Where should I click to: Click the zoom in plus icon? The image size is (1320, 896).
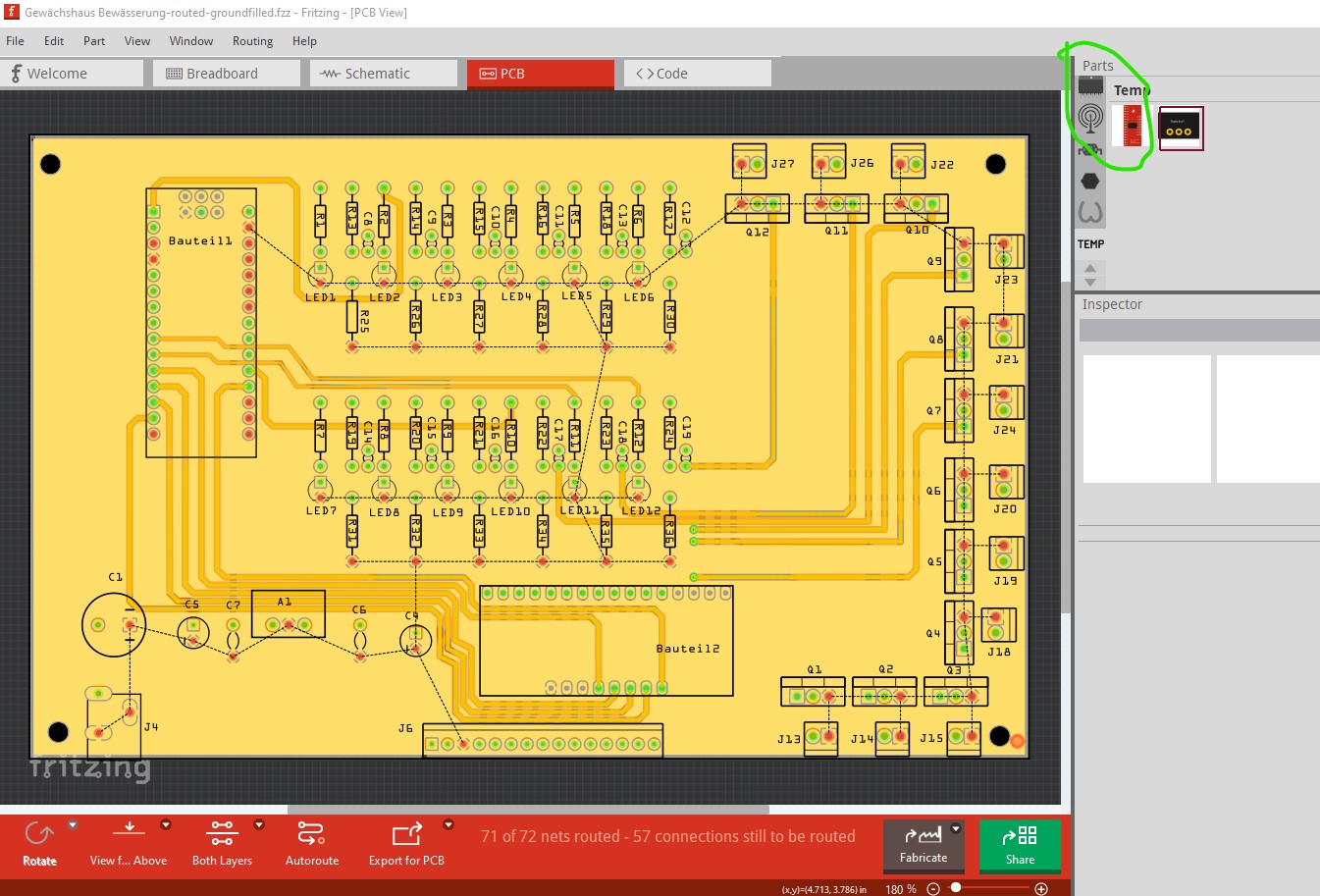point(1041,889)
